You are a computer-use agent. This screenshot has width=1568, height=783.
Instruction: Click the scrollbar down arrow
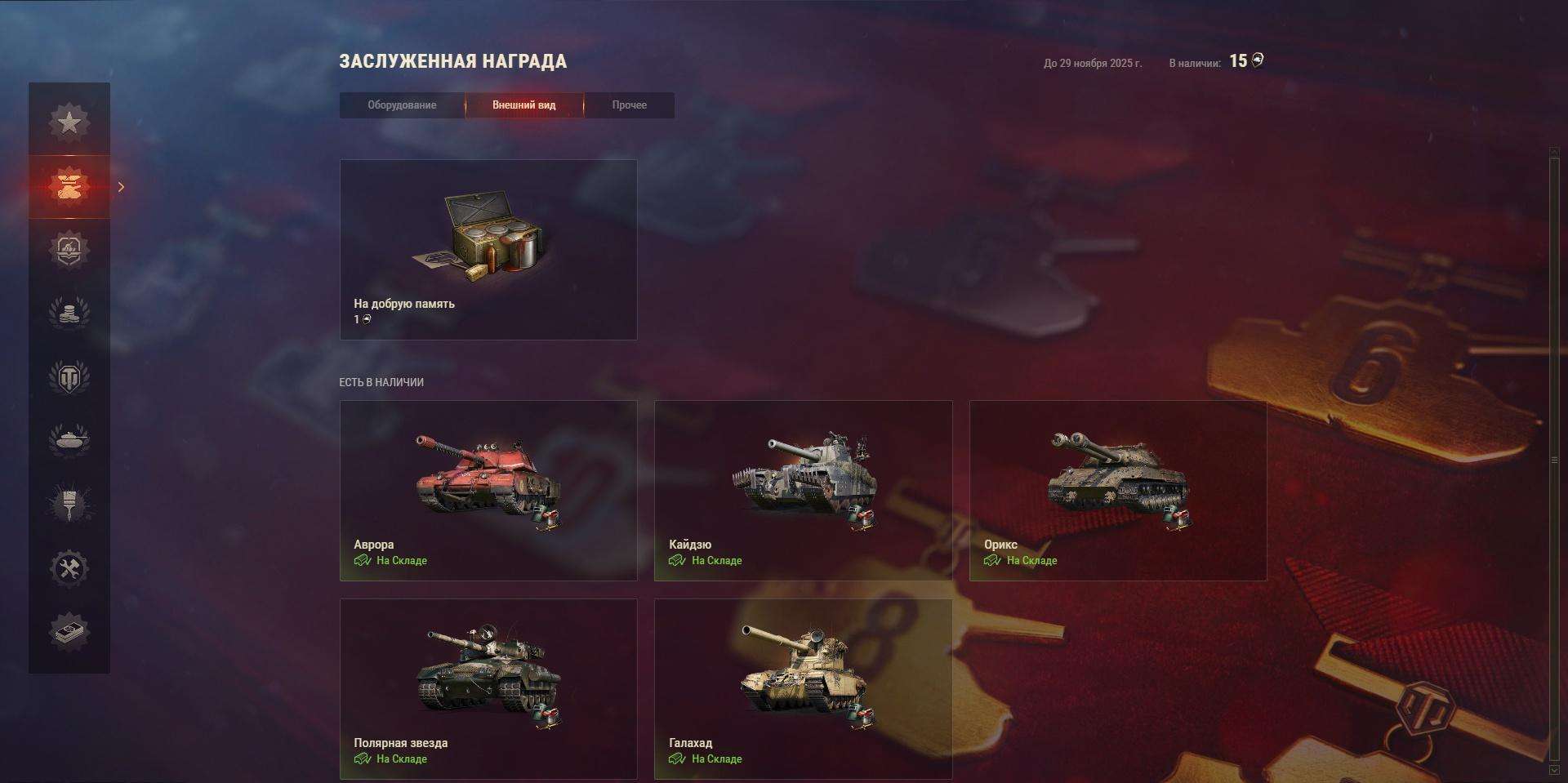1554,769
